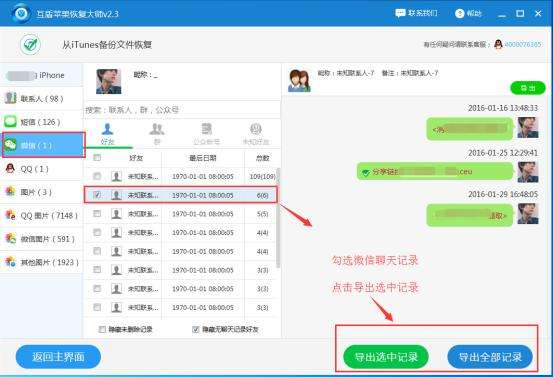The image size is (553, 377).
Task: Open the QQ 图片 (7148) category
Action: [x=41, y=215]
